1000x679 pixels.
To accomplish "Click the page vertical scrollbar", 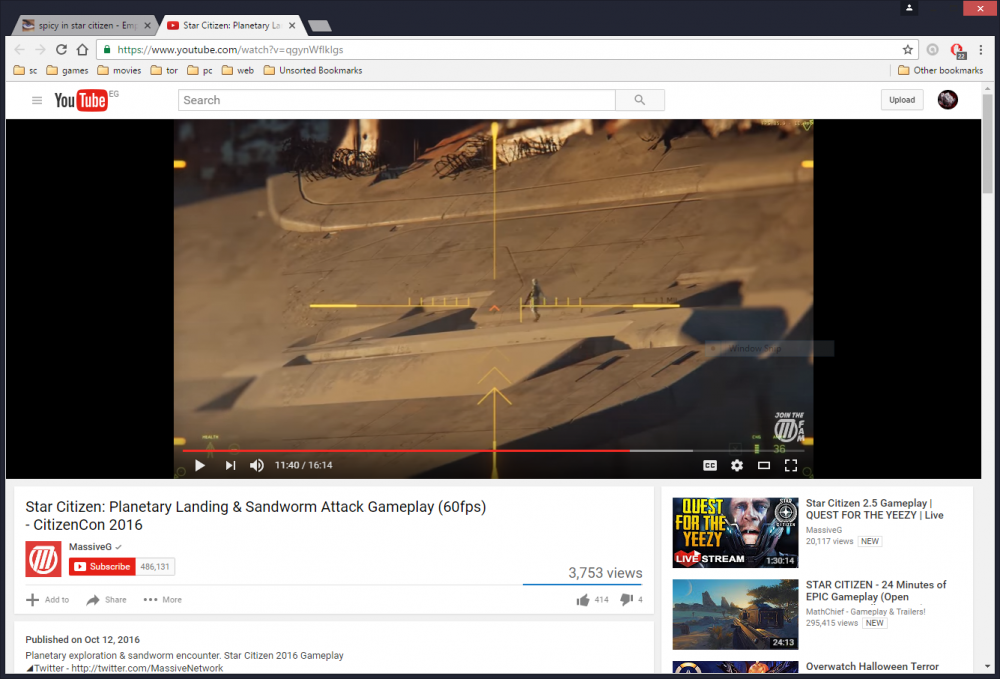I will pyautogui.click(x=987, y=142).
